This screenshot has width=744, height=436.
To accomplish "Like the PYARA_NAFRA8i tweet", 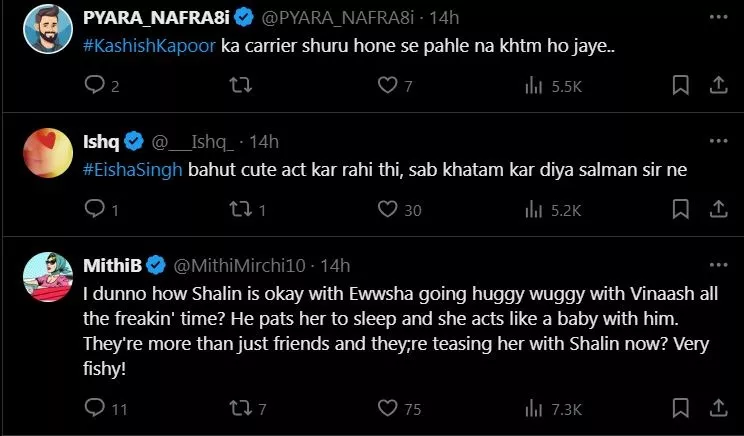I will coord(387,86).
